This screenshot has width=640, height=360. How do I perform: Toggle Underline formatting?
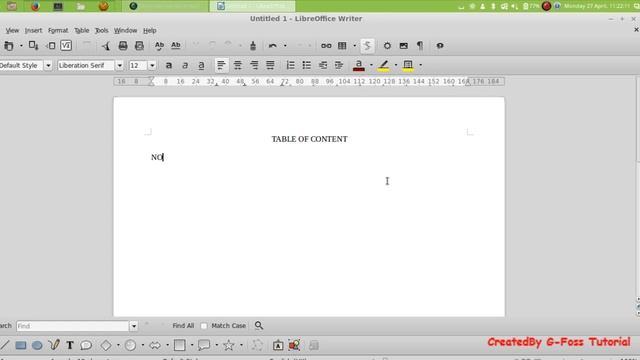[201, 65]
